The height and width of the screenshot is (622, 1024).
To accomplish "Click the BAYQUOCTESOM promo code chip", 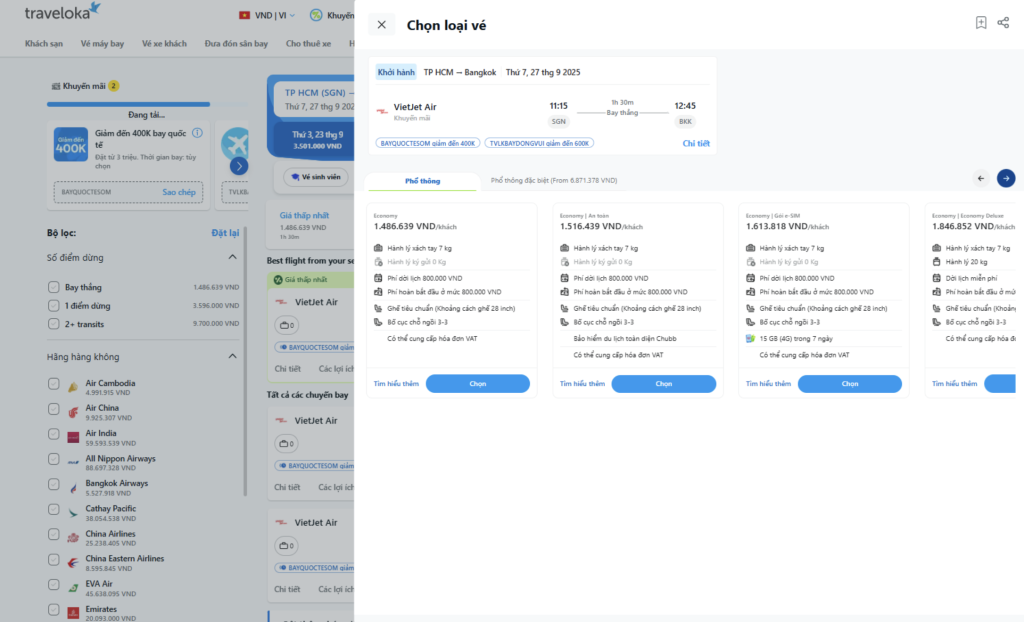I will [428, 143].
